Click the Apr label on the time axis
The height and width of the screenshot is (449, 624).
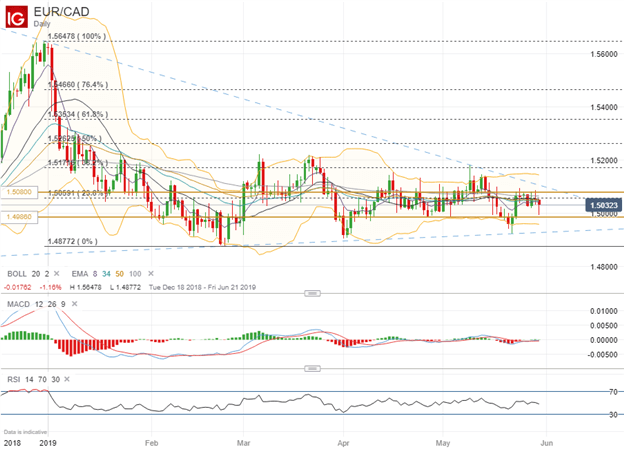point(343,443)
